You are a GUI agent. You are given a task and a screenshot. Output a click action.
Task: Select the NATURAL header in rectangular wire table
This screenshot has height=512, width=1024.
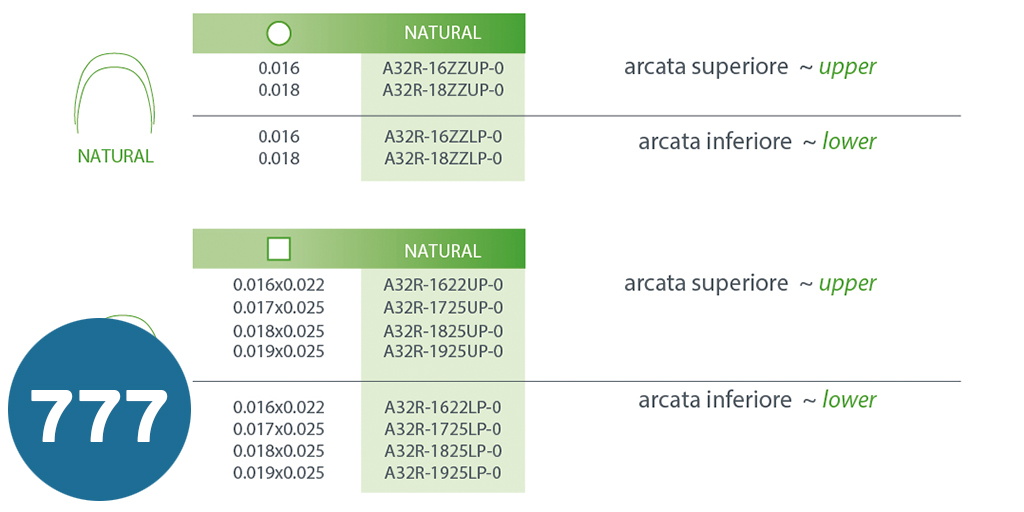pyautogui.click(x=442, y=250)
